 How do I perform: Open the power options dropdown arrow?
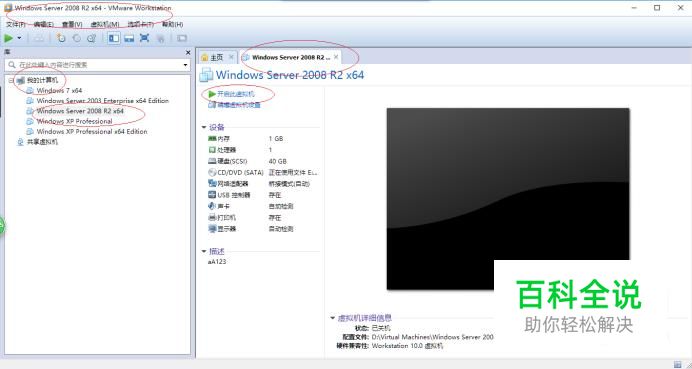(19, 38)
